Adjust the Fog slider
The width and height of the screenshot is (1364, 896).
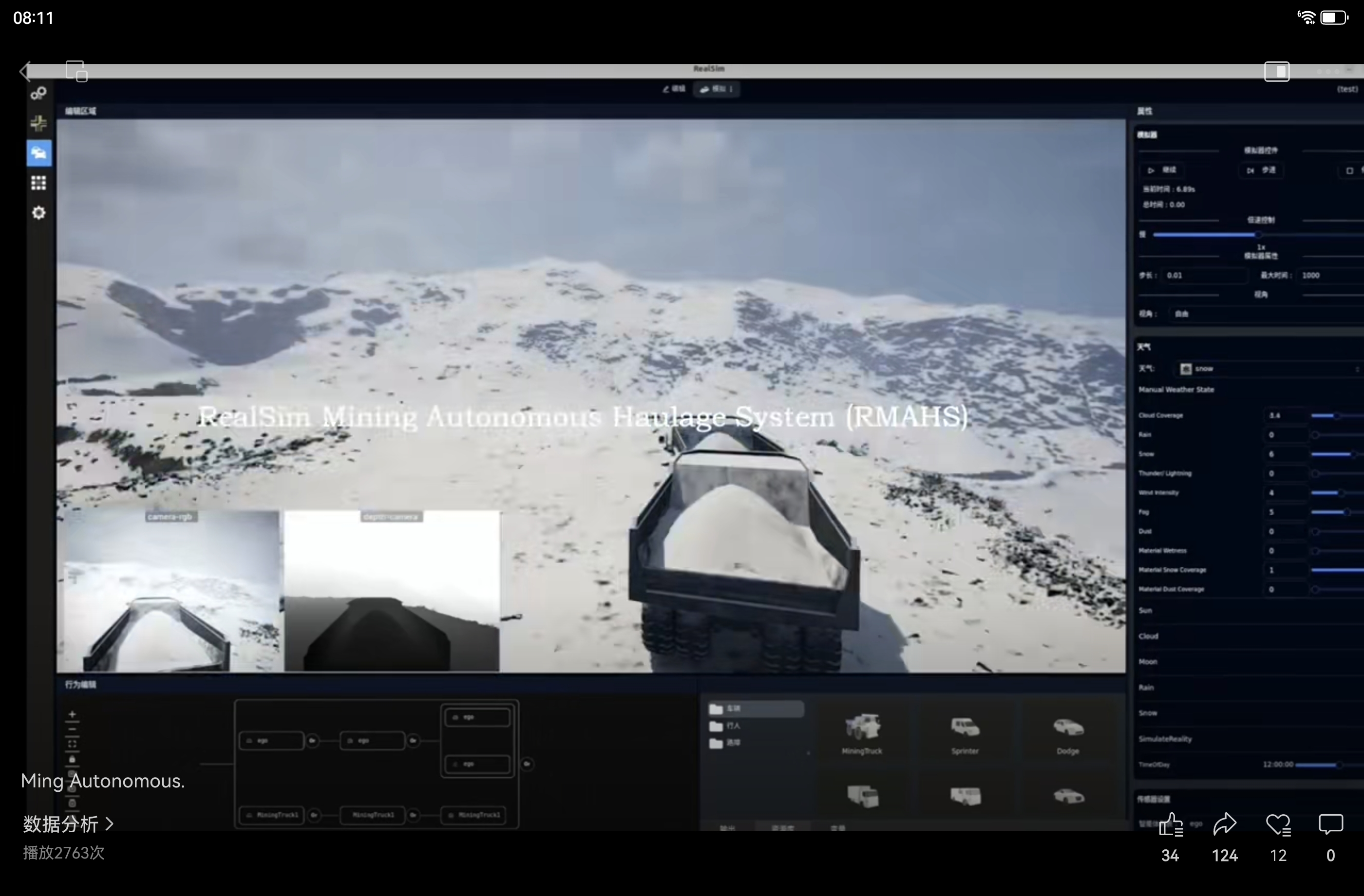click(1337, 512)
